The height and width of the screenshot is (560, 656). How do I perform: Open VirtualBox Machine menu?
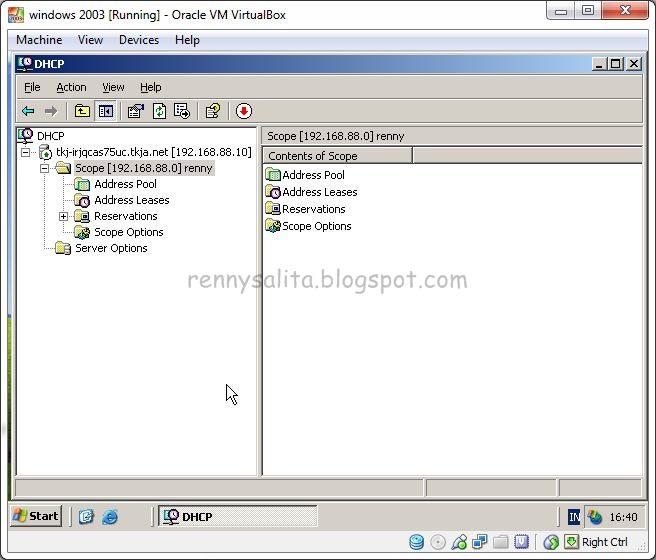[39, 40]
